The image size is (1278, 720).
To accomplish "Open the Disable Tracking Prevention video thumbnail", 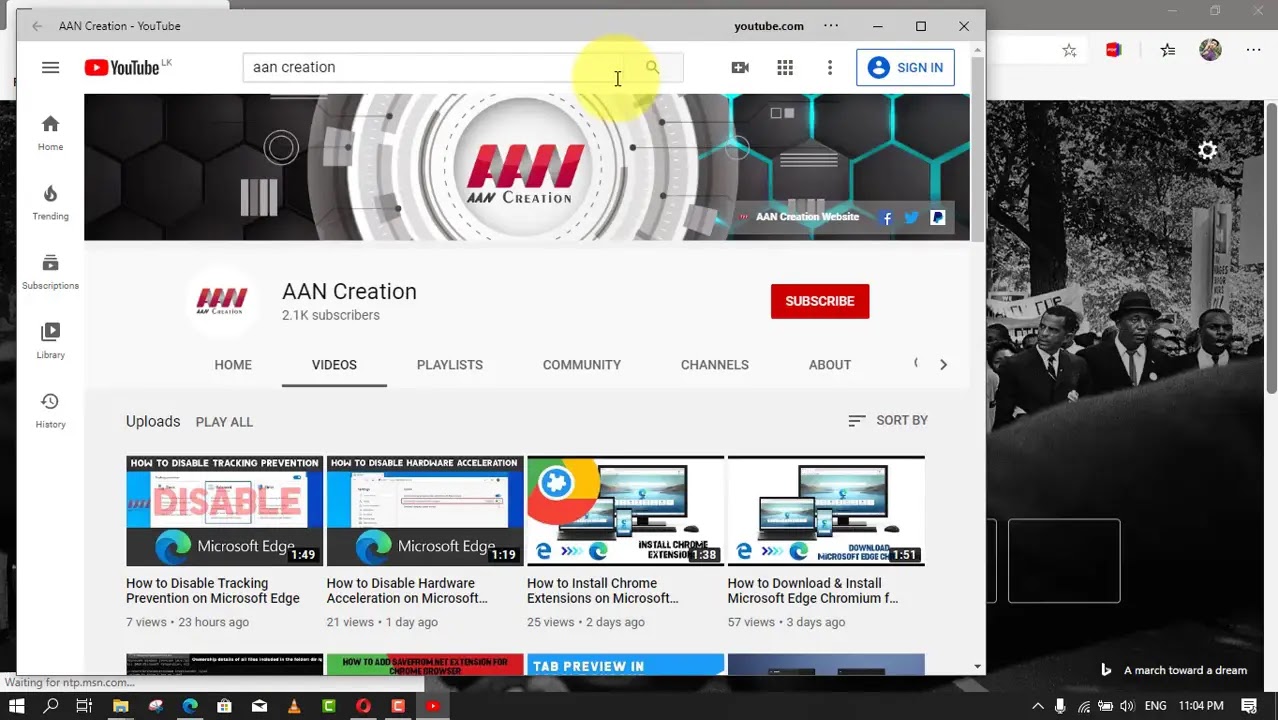I will (x=224, y=511).
